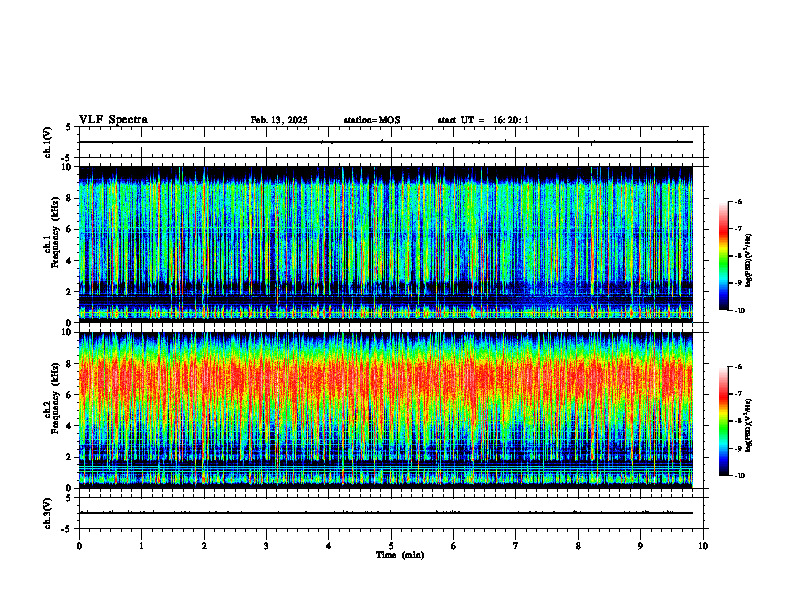Click time axis tick label "7"
This screenshot has width=792, height=612.
click(x=516, y=546)
